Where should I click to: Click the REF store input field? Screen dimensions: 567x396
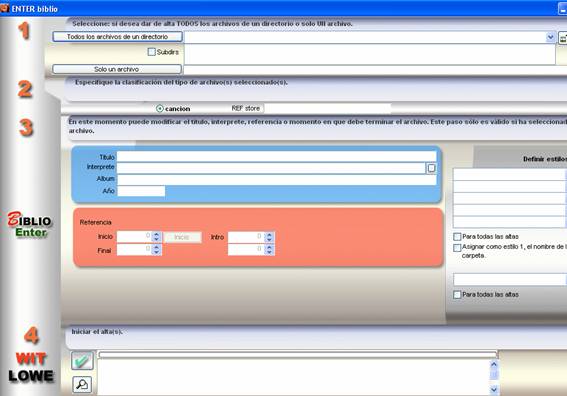click(x=328, y=108)
